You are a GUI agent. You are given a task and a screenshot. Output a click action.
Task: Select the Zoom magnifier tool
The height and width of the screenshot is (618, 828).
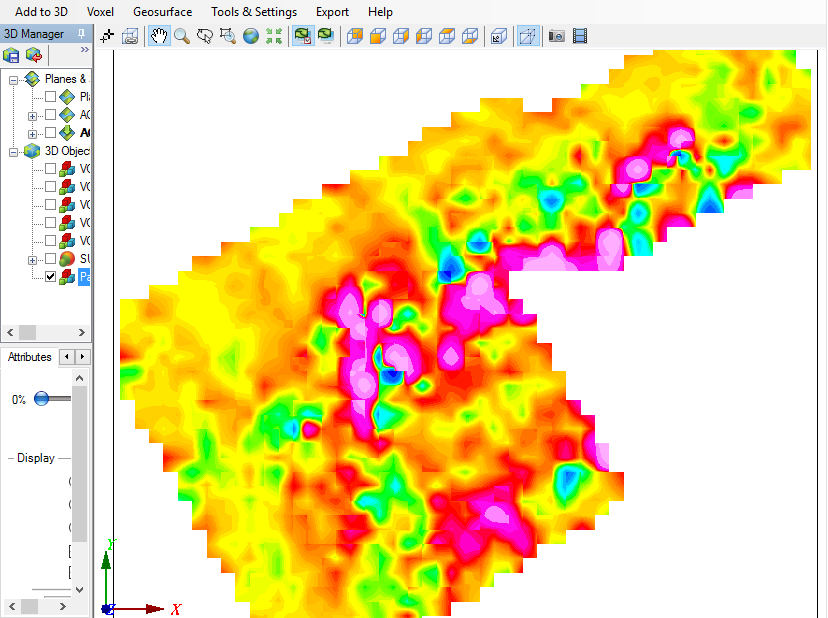(182, 36)
